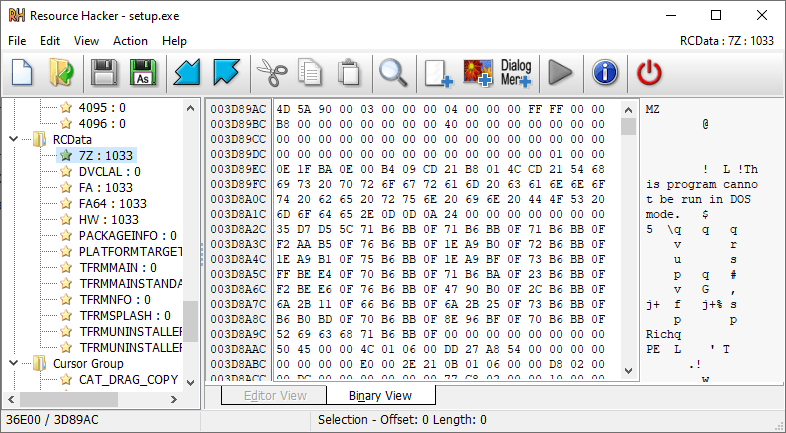Select the TFRMMAIN : 0 resource
The height and width of the screenshot is (433, 786).
(x=118, y=268)
